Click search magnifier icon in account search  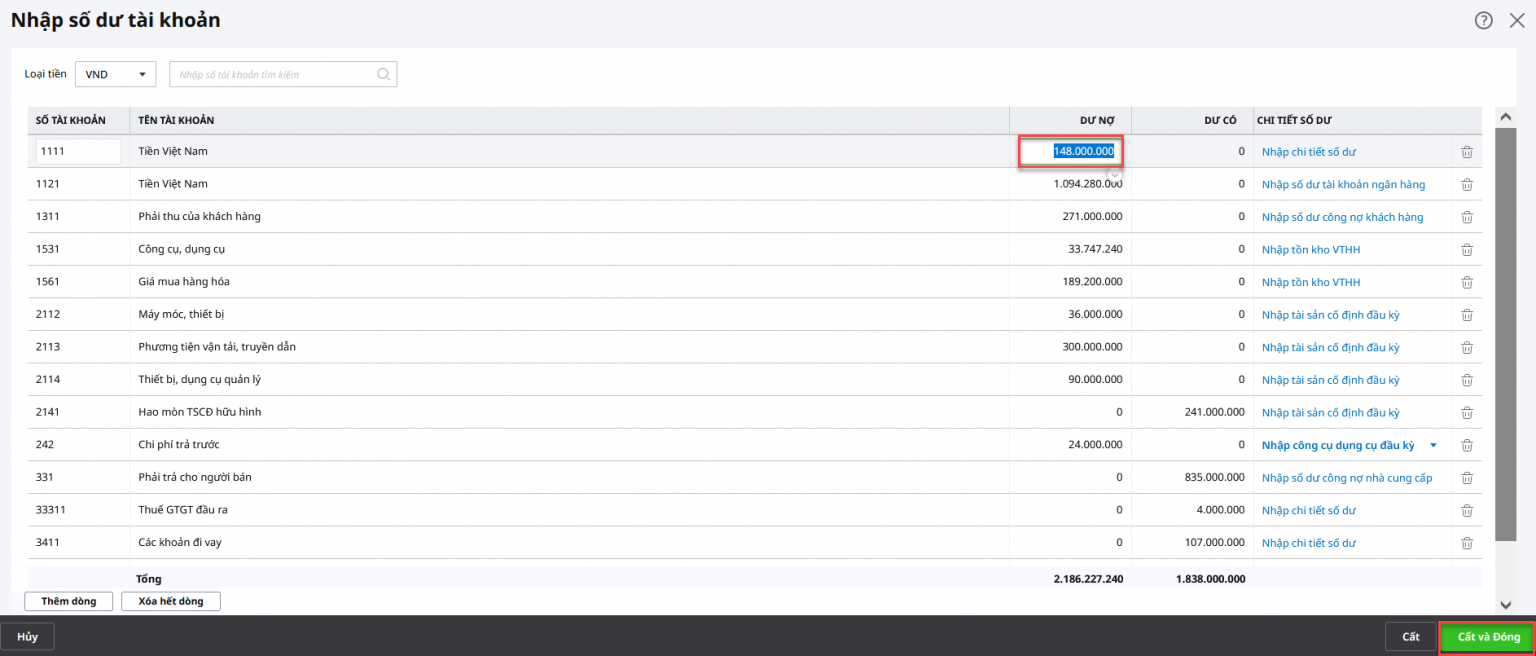point(383,74)
